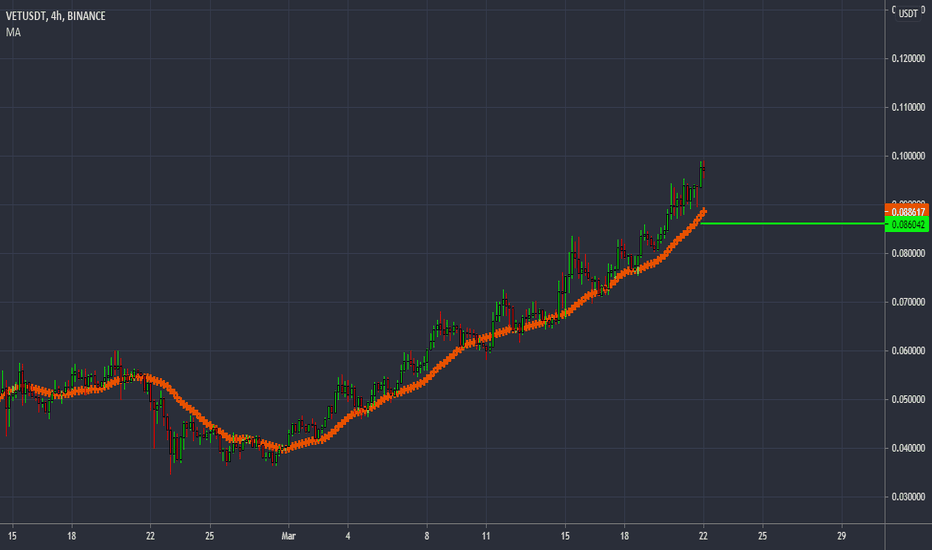Screen dimensions: 932x550
Task: Click the orange 0.088617 MA price tag
Action: (x=906, y=212)
